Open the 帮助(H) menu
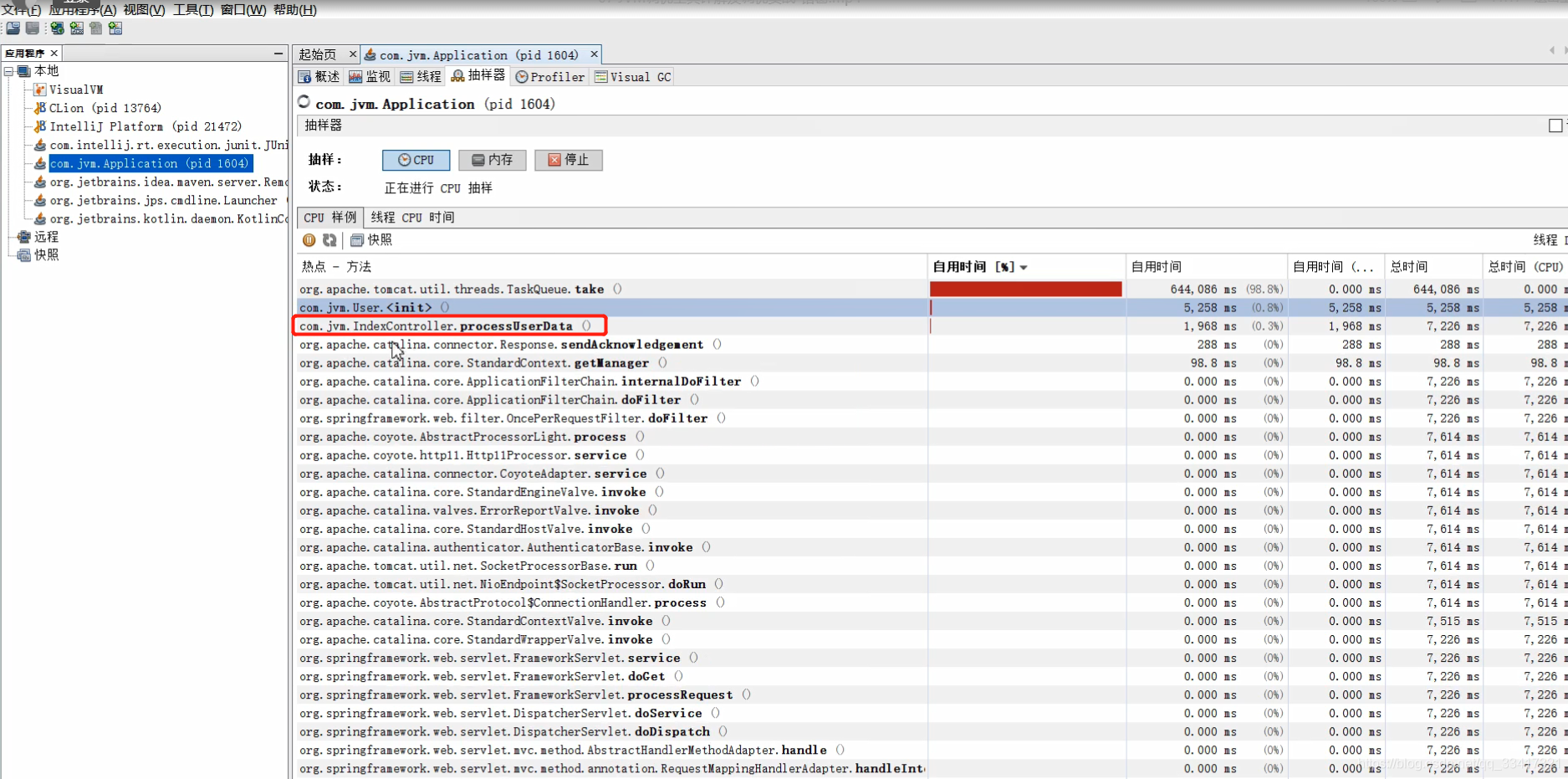Screen dimensions: 1568x779 click(294, 10)
